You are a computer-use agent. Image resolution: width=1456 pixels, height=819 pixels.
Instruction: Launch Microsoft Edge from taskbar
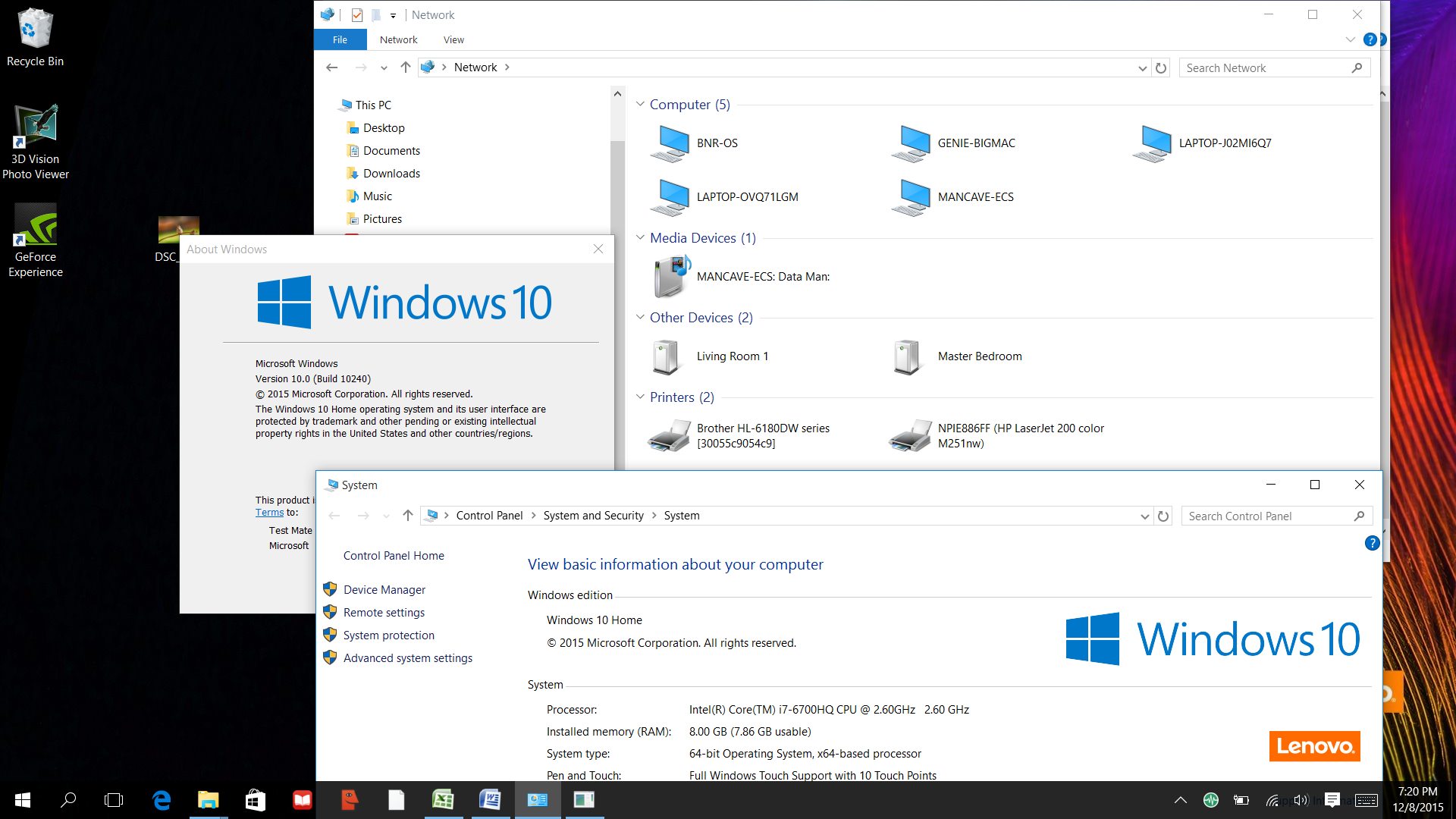pos(162,800)
